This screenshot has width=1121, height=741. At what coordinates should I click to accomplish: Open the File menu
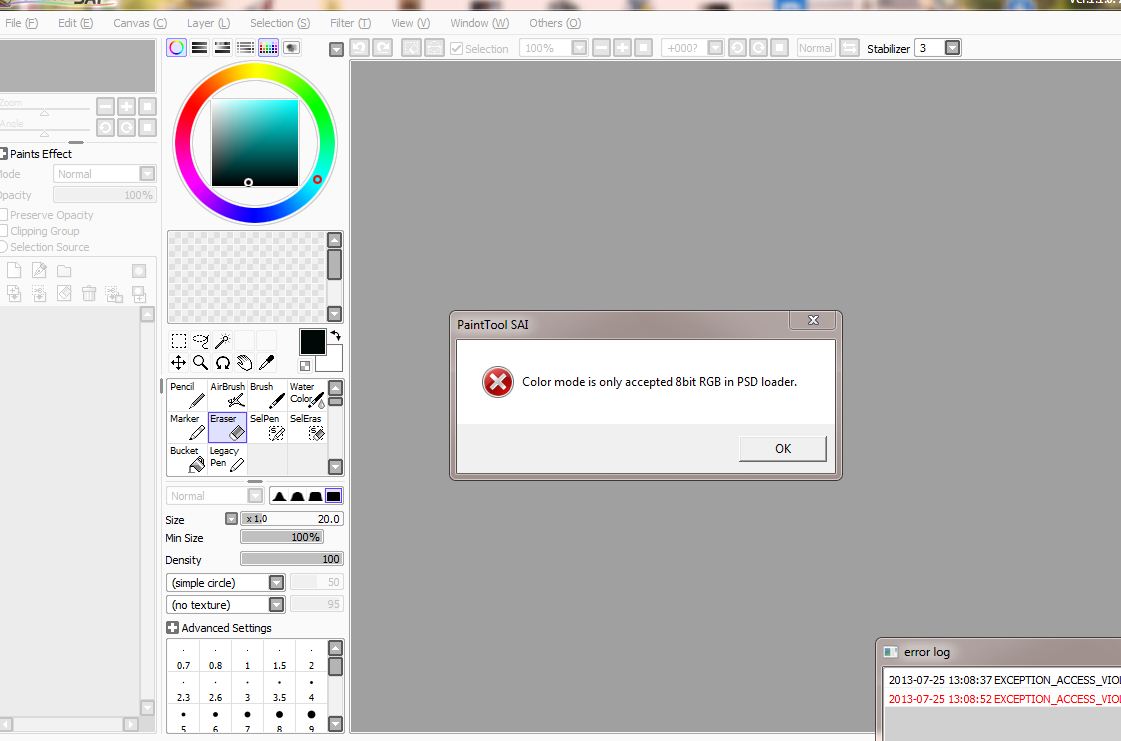pyautogui.click(x=21, y=23)
